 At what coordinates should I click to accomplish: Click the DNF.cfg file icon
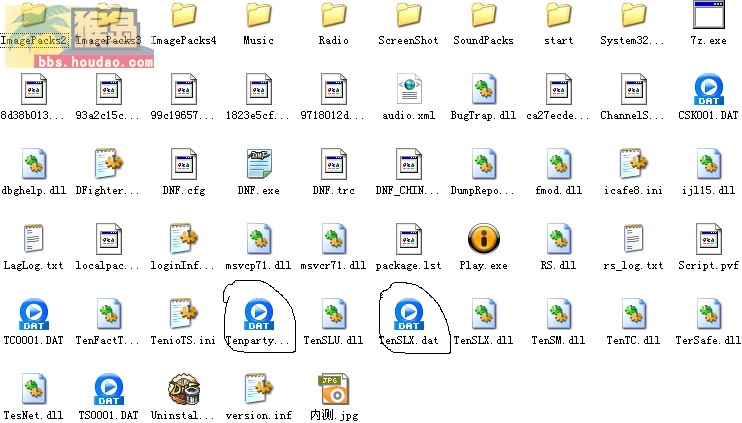[x=184, y=164]
